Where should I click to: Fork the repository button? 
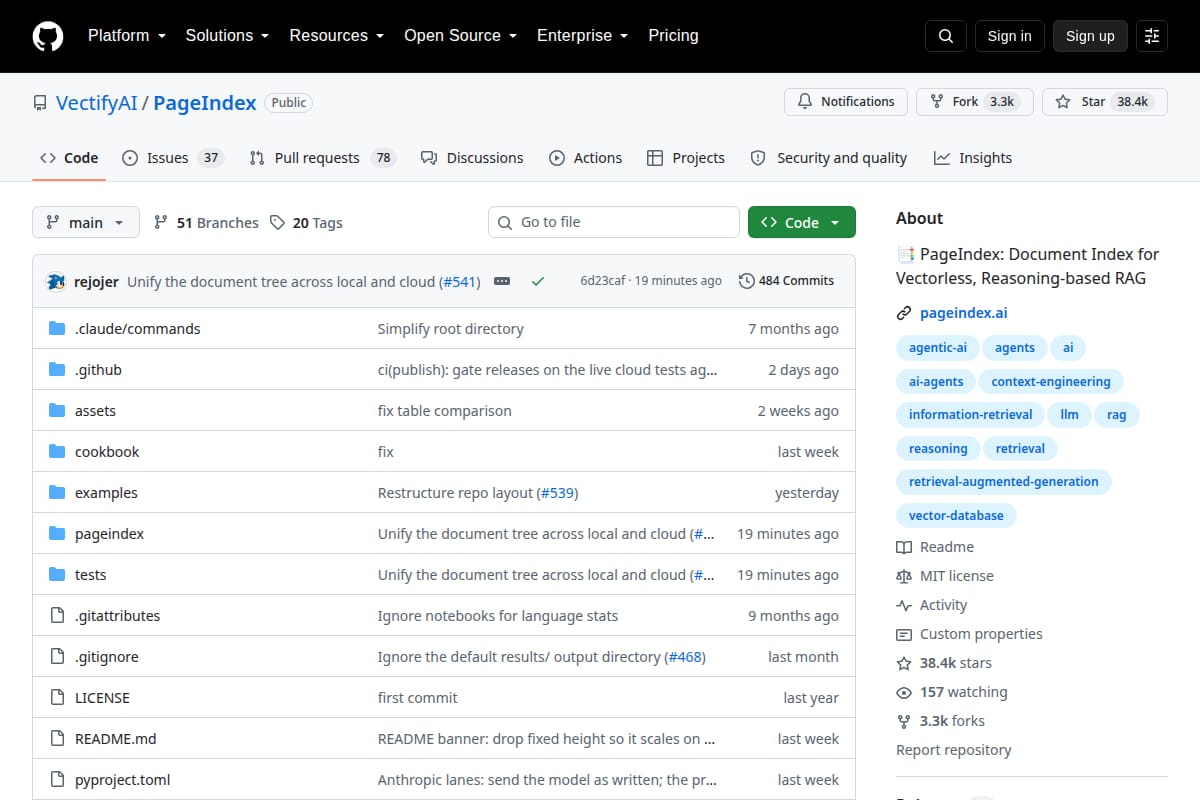coord(974,102)
